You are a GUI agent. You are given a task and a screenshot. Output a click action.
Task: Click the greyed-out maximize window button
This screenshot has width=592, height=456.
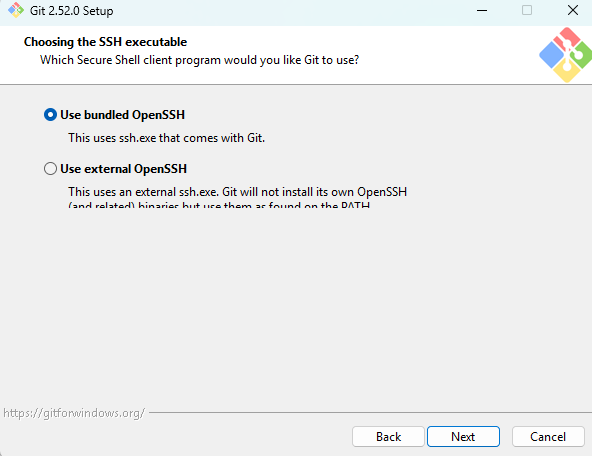(x=527, y=10)
